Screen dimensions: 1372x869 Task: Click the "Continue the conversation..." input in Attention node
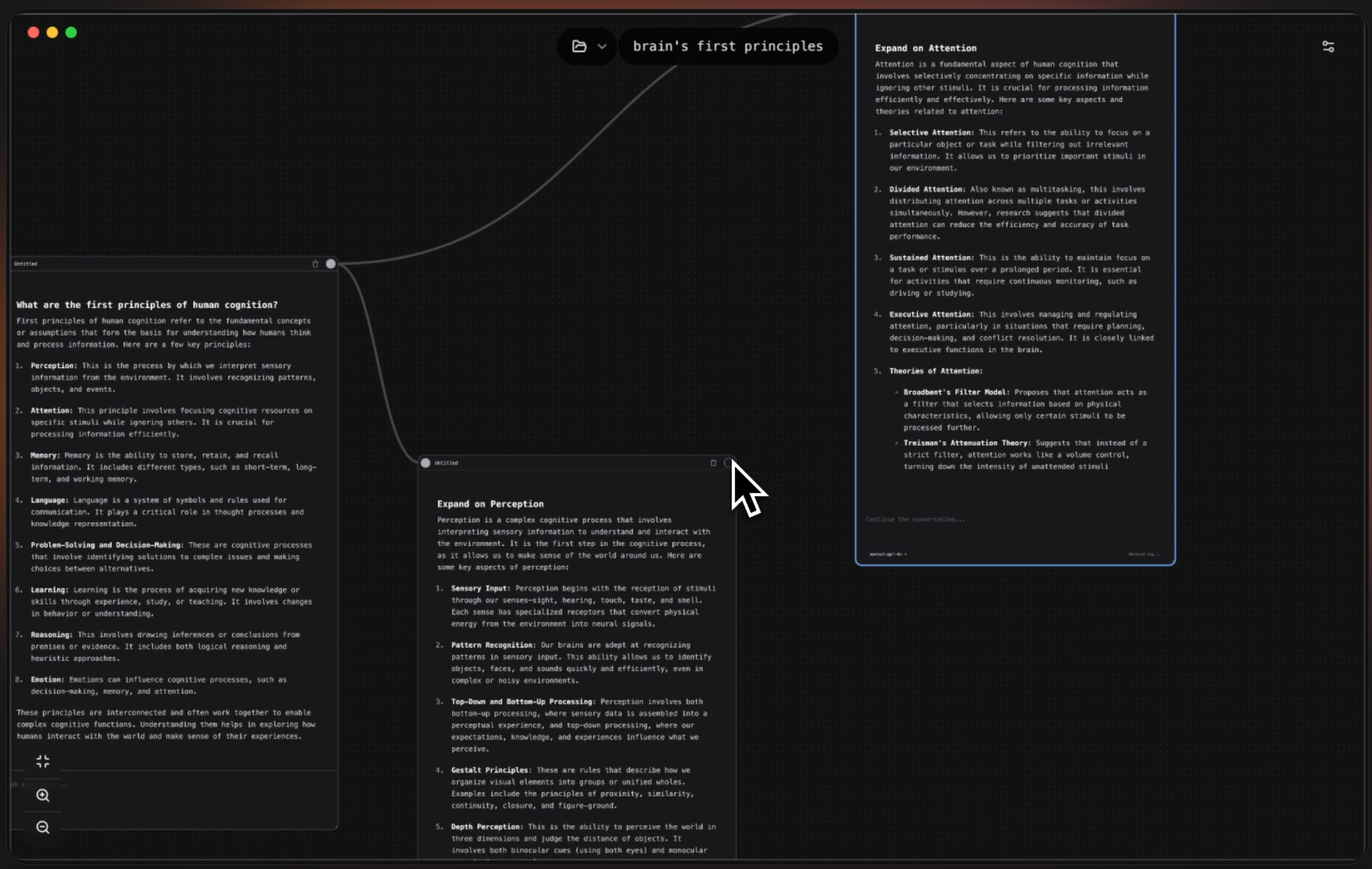1015,519
